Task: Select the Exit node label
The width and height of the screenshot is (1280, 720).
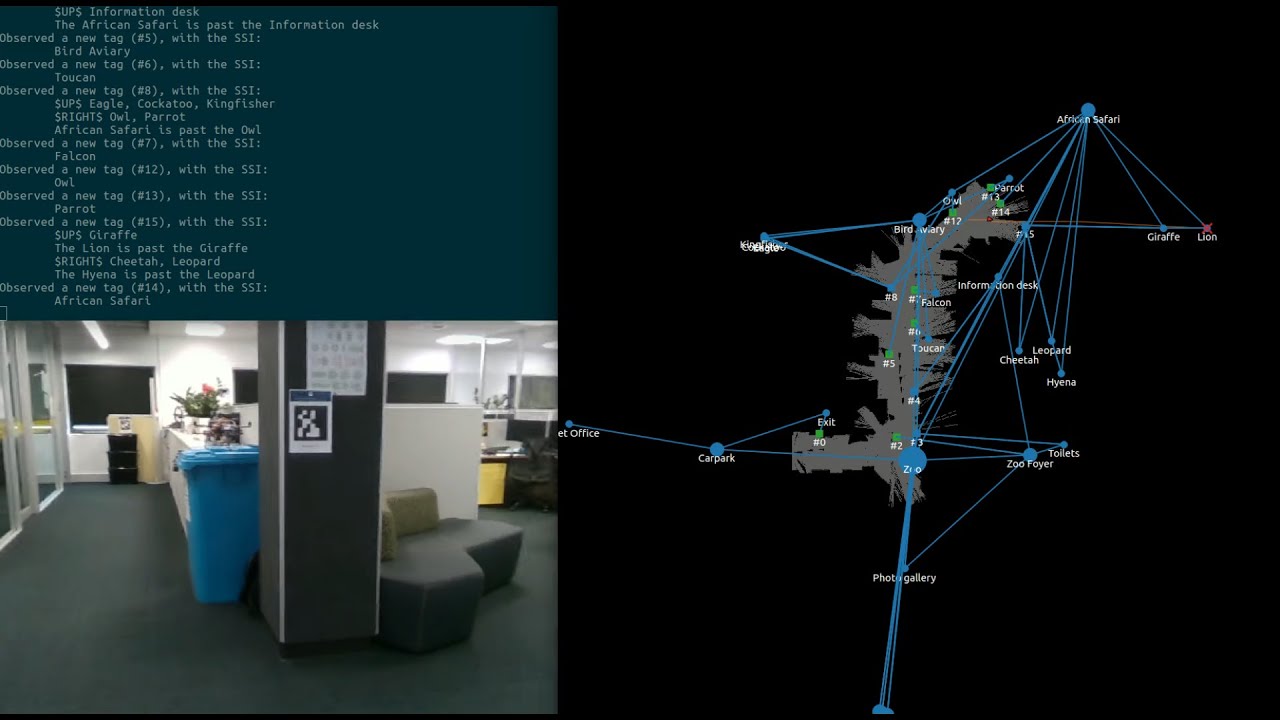Action: [825, 422]
